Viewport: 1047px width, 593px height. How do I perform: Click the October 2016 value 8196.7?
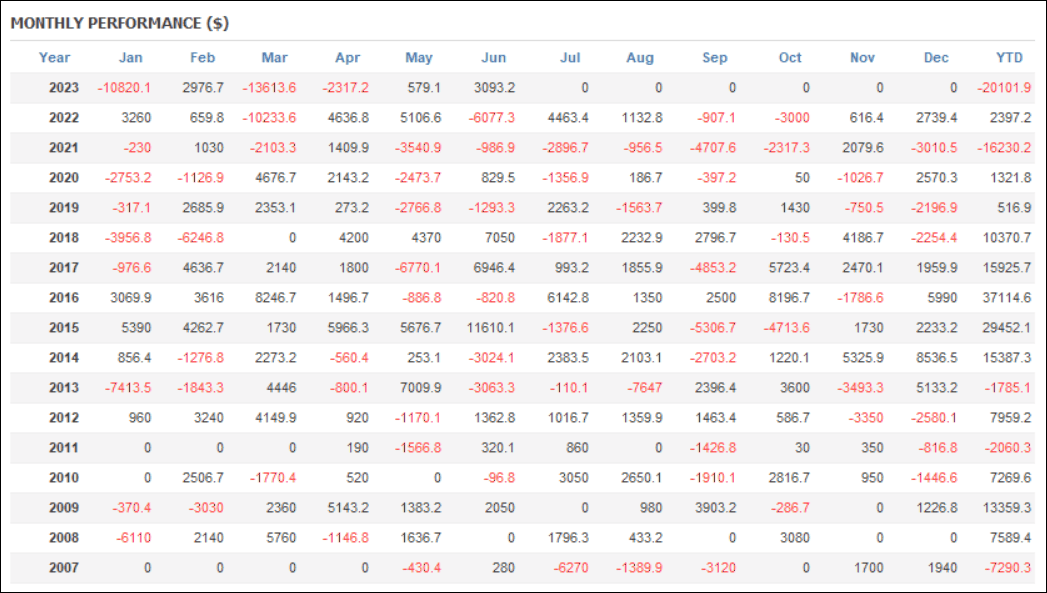click(x=789, y=297)
